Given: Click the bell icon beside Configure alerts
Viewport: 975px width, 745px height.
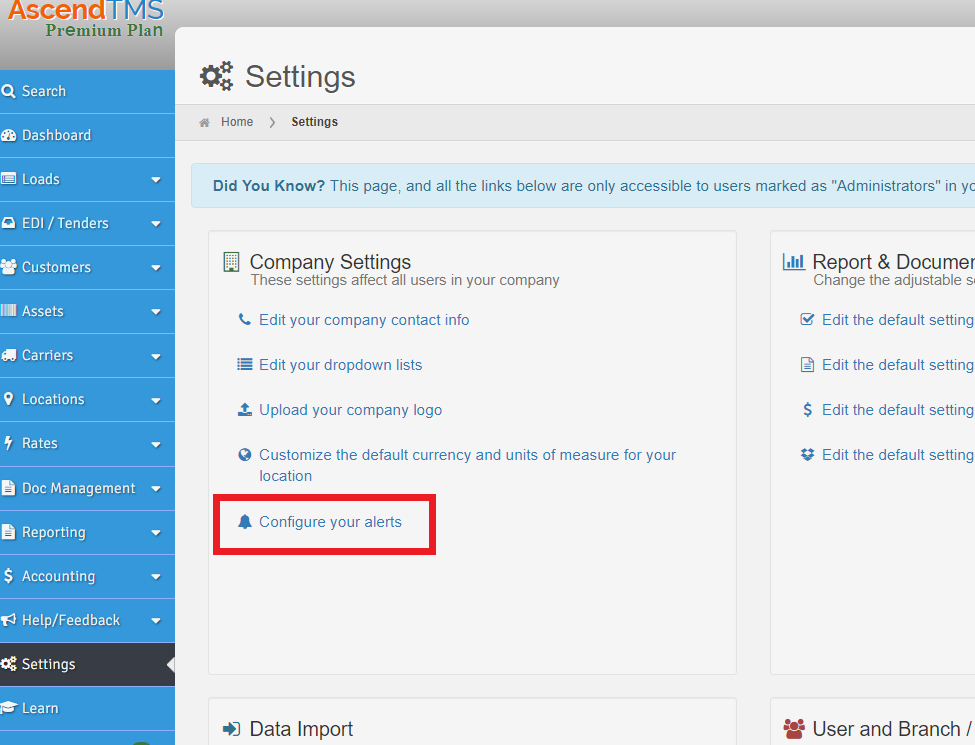Looking at the screenshot, I should [x=245, y=522].
